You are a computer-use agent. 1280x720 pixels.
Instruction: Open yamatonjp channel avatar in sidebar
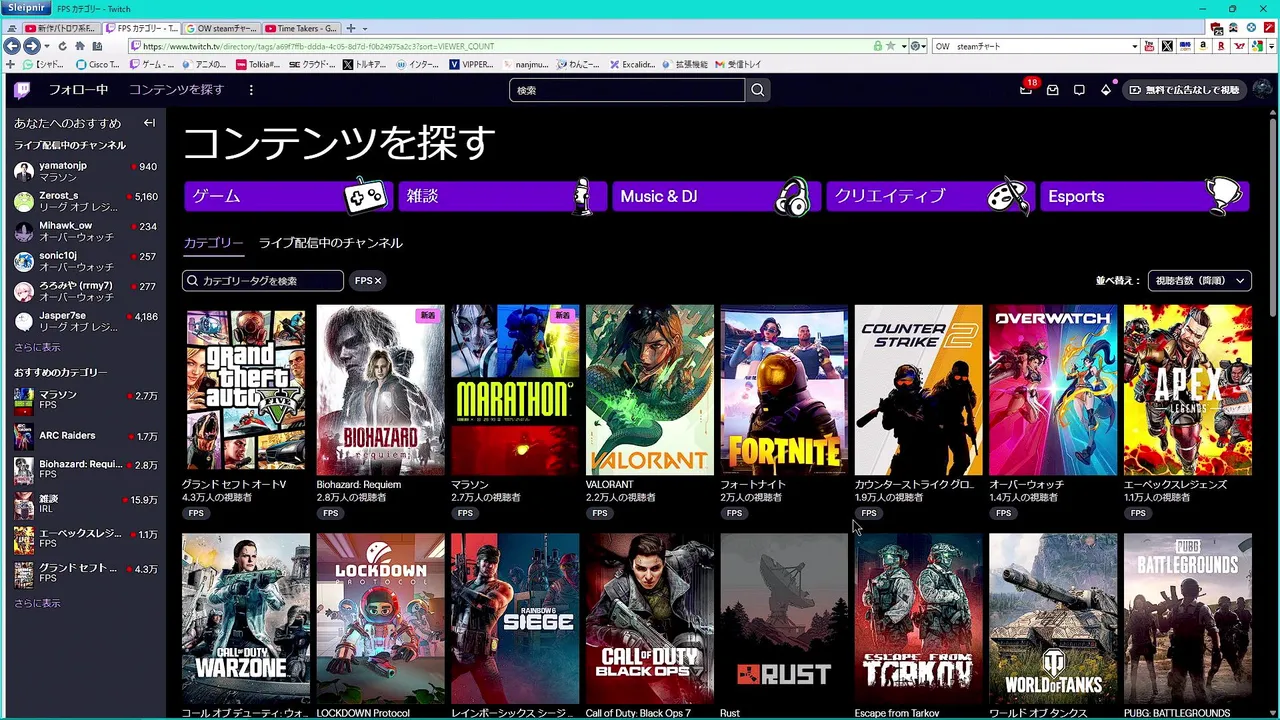(x=24, y=171)
